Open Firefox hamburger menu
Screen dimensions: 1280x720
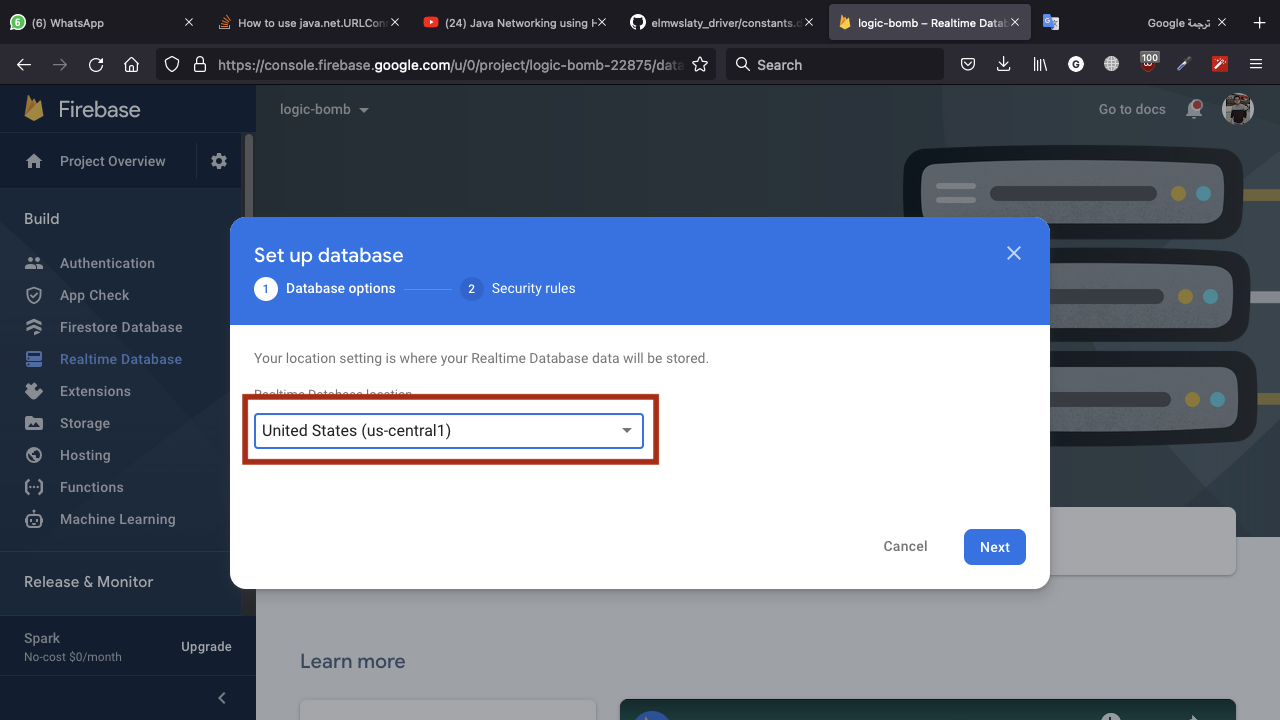(1256, 64)
